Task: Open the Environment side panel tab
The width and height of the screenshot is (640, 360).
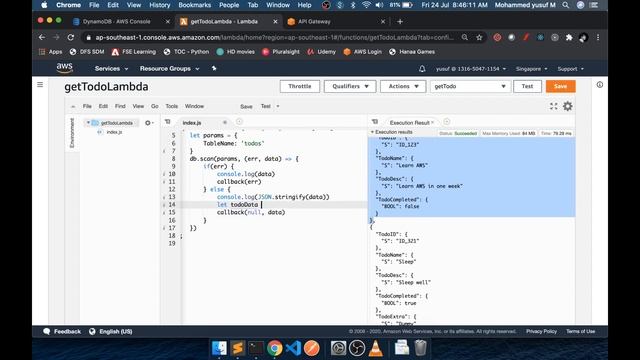Action: pyautogui.click(x=72, y=133)
